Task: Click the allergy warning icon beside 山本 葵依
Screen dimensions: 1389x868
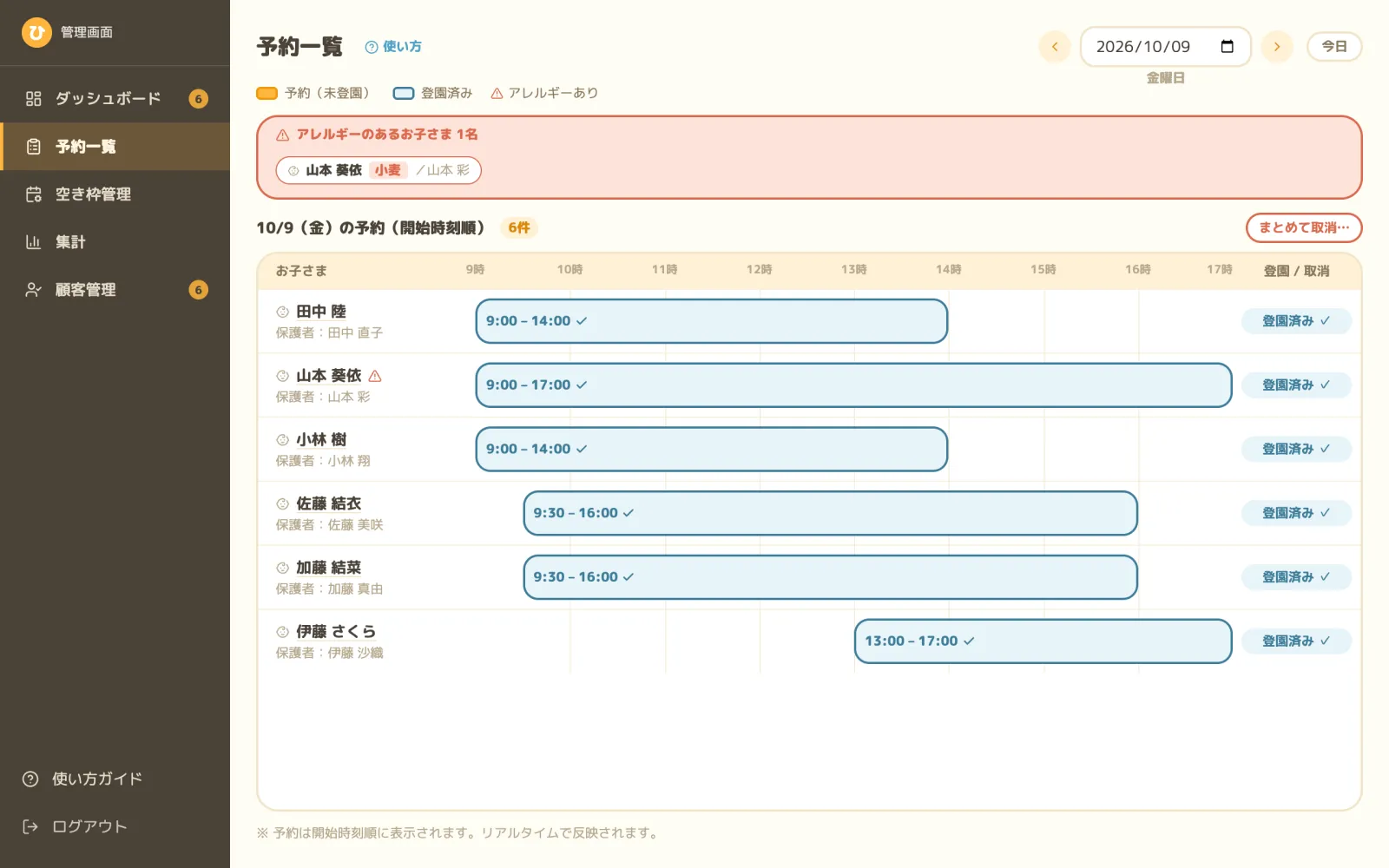Action: coord(375,376)
